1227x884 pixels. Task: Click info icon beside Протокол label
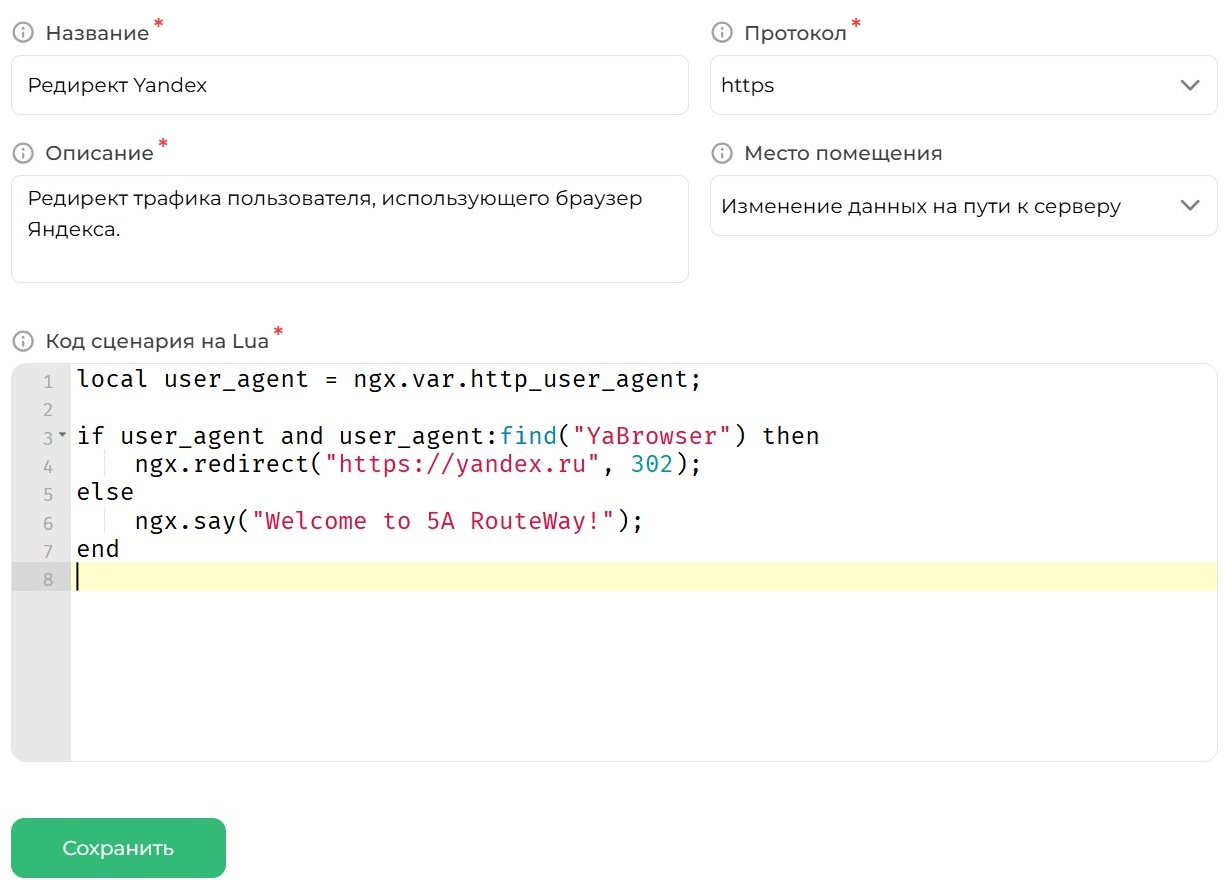(720, 33)
